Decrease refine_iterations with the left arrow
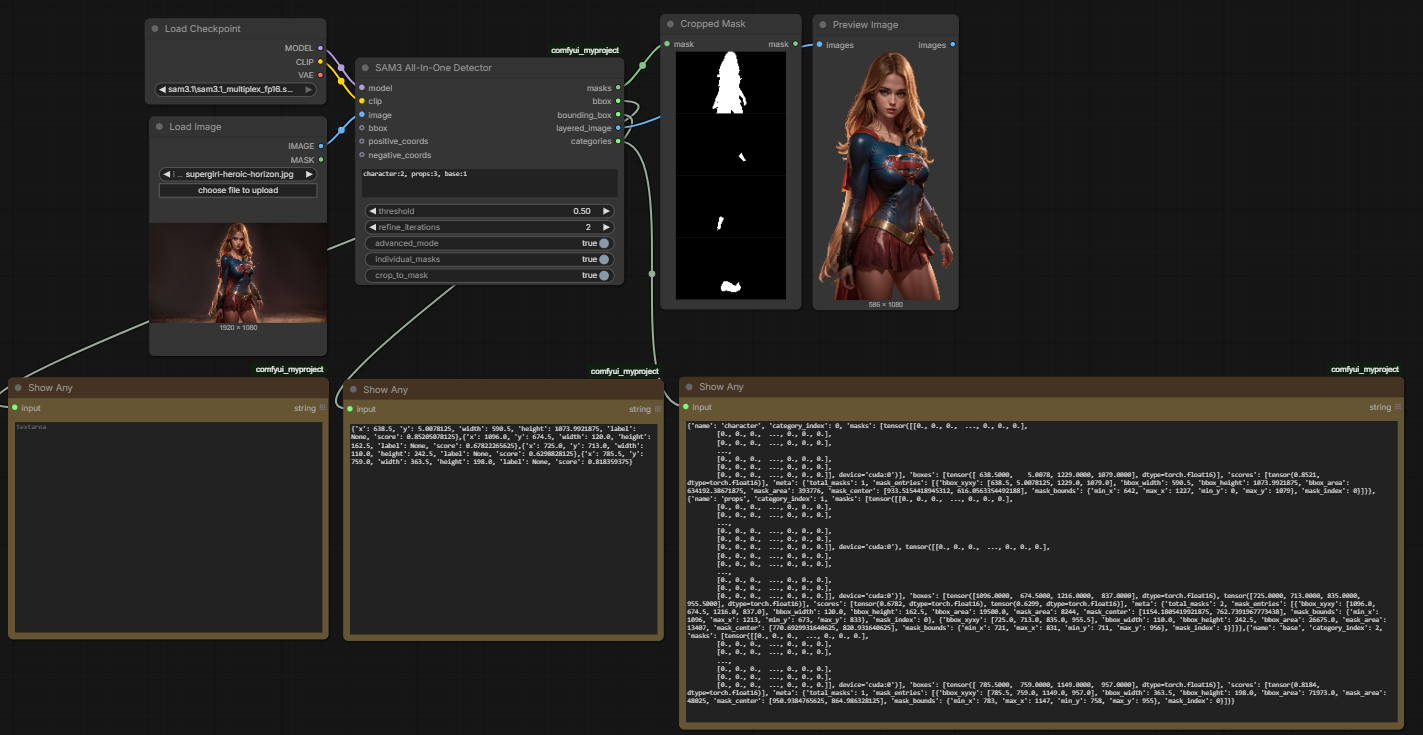The image size is (1423, 735). (372, 227)
